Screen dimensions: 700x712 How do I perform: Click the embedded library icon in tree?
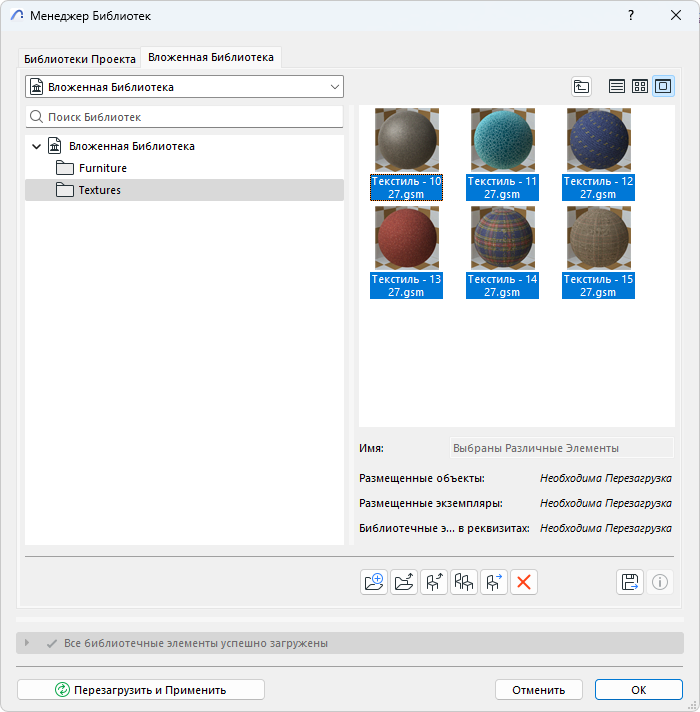54,146
